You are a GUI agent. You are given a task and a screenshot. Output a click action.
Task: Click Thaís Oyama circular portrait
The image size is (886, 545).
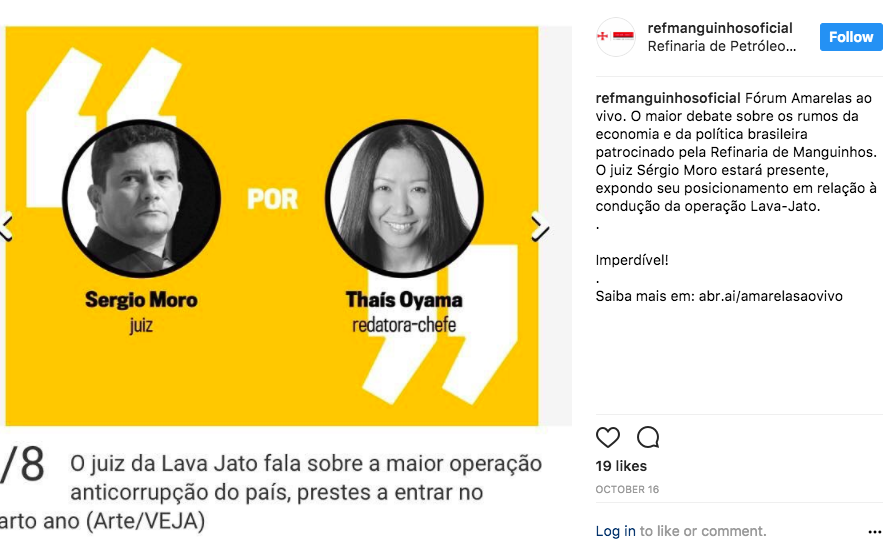click(x=403, y=198)
